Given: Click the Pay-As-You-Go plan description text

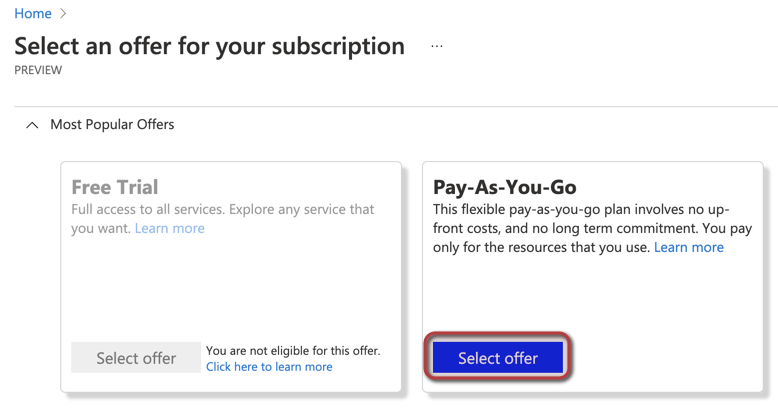Looking at the screenshot, I should coord(580,228).
